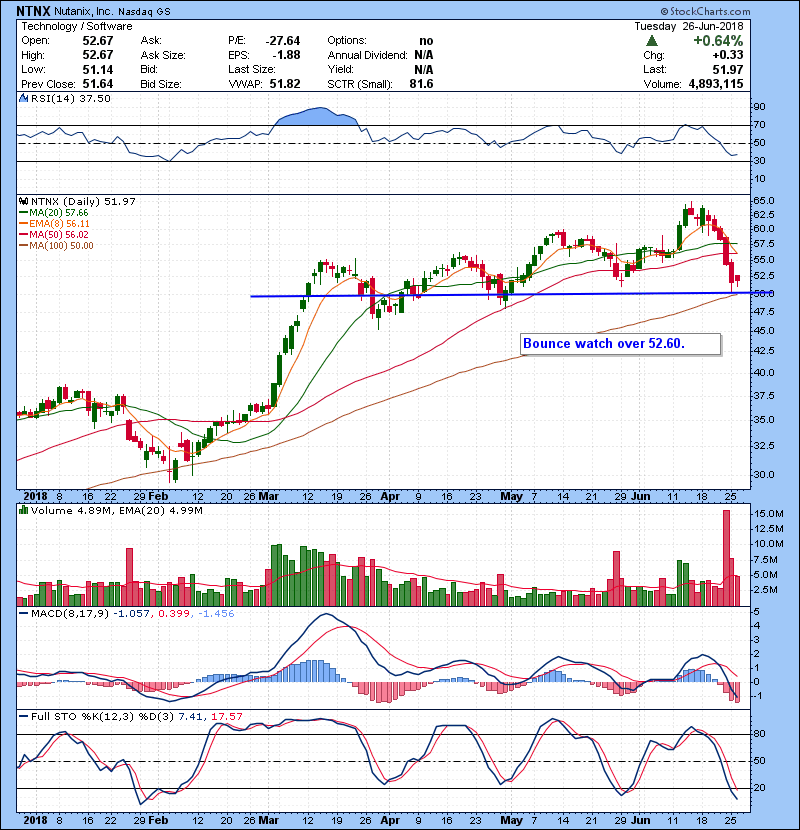Viewport: 800px width, 830px height.
Task: Click the MA(100) 50.00 legend entry
Action: 56,246
